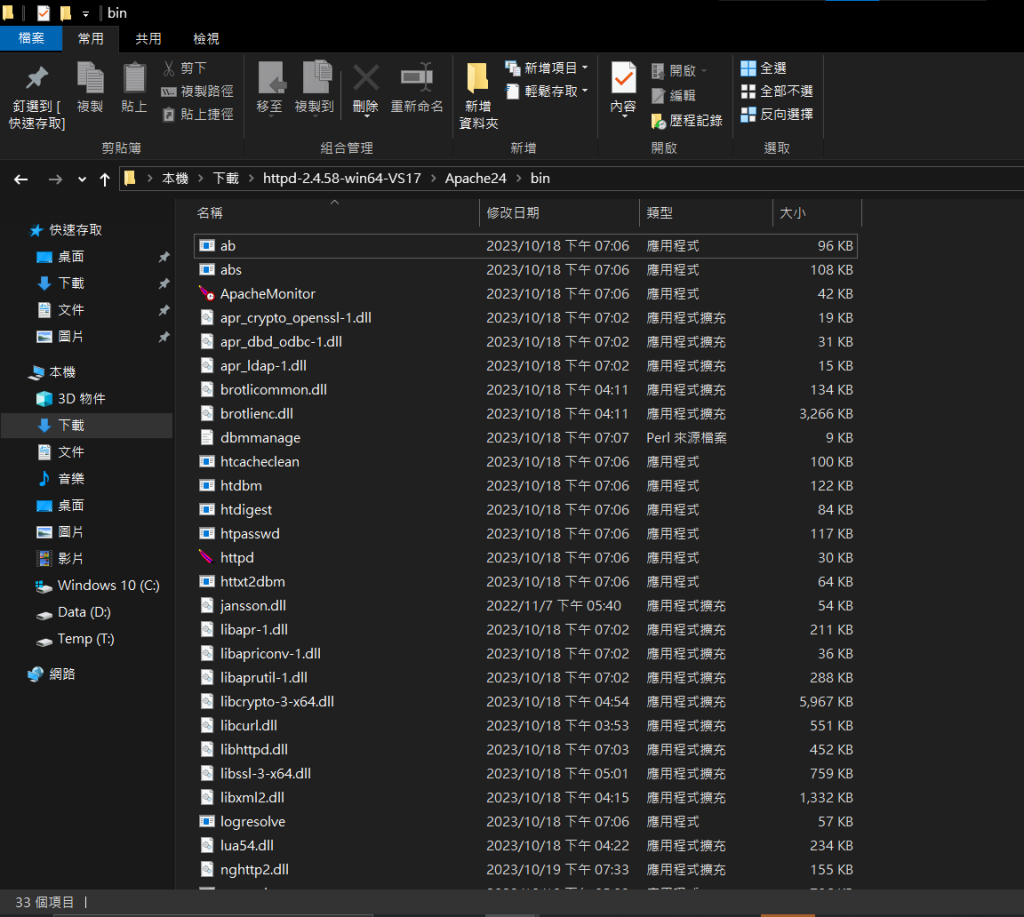Create a new folder with 新增資料夾
Screen dimensions: 1024x917
[478, 96]
